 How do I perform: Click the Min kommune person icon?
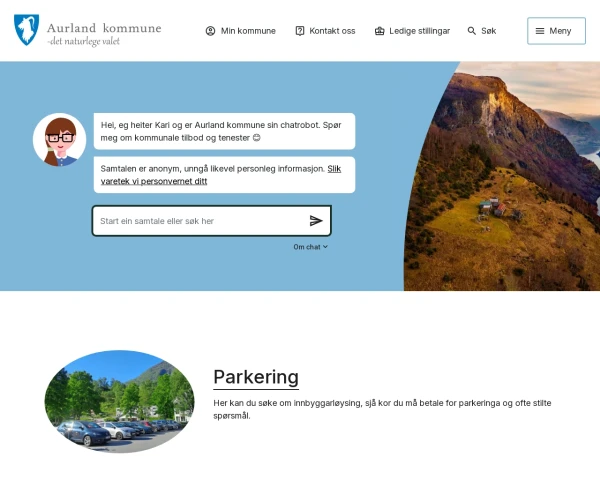pyautogui.click(x=210, y=31)
